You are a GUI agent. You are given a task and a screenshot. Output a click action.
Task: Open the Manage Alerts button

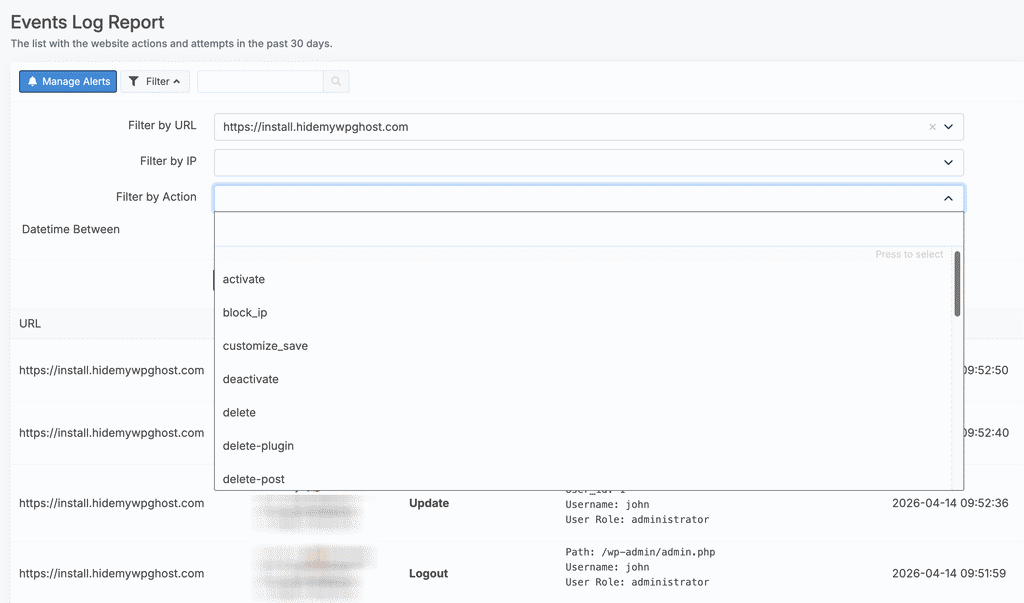pos(68,82)
